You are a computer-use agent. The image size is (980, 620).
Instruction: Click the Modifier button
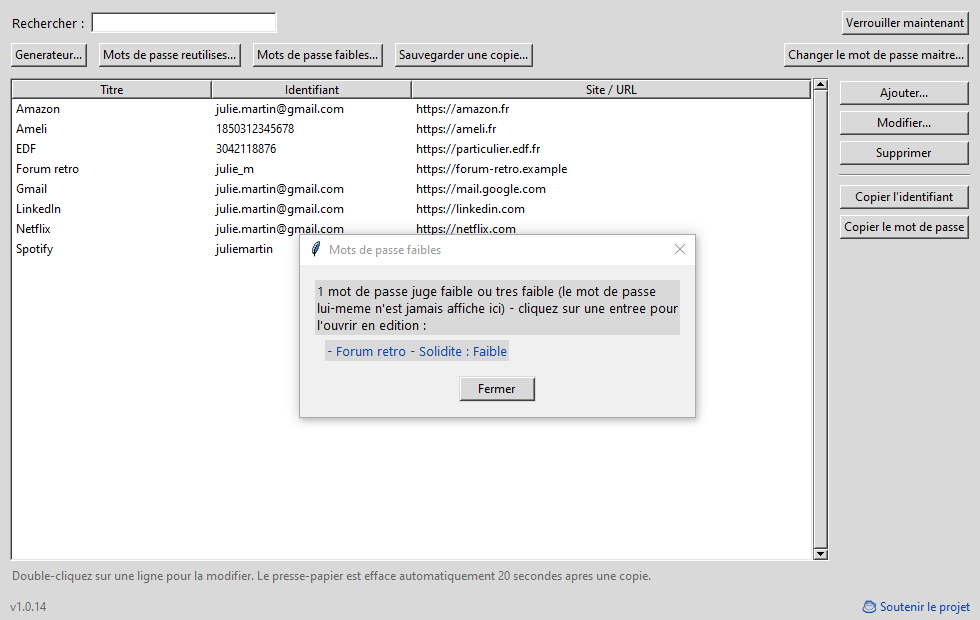pos(904,123)
